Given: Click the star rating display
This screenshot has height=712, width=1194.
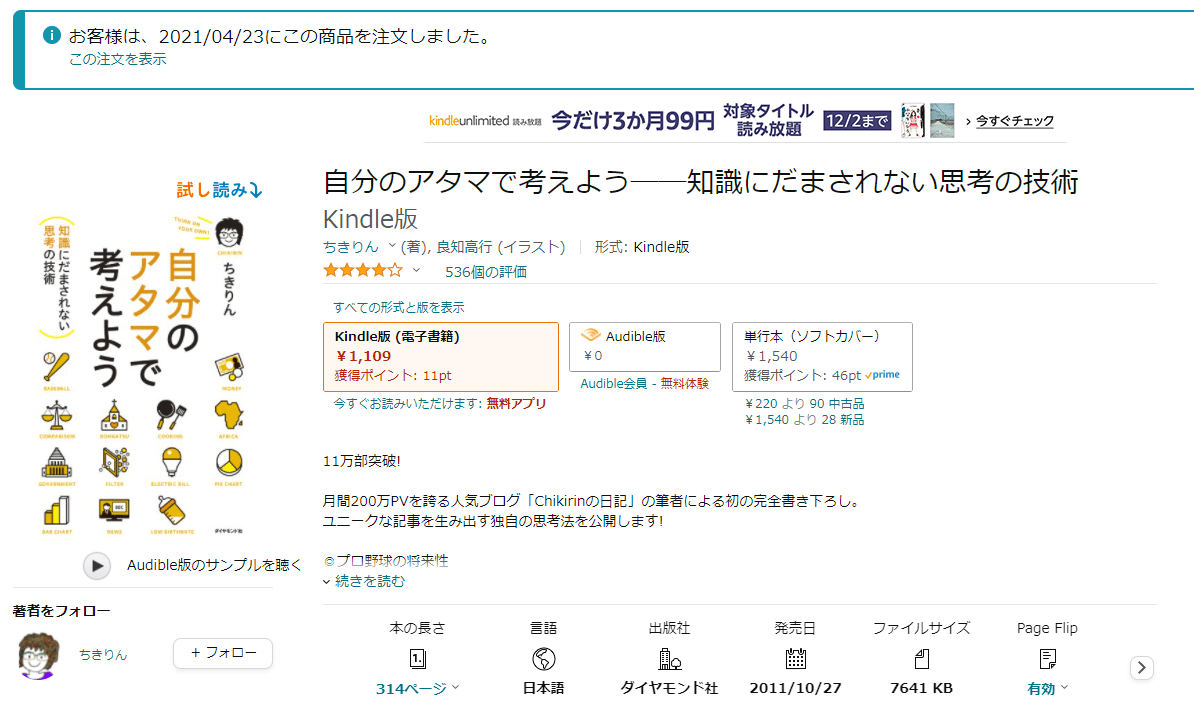Looking at the screenshot, I should 363,270.
